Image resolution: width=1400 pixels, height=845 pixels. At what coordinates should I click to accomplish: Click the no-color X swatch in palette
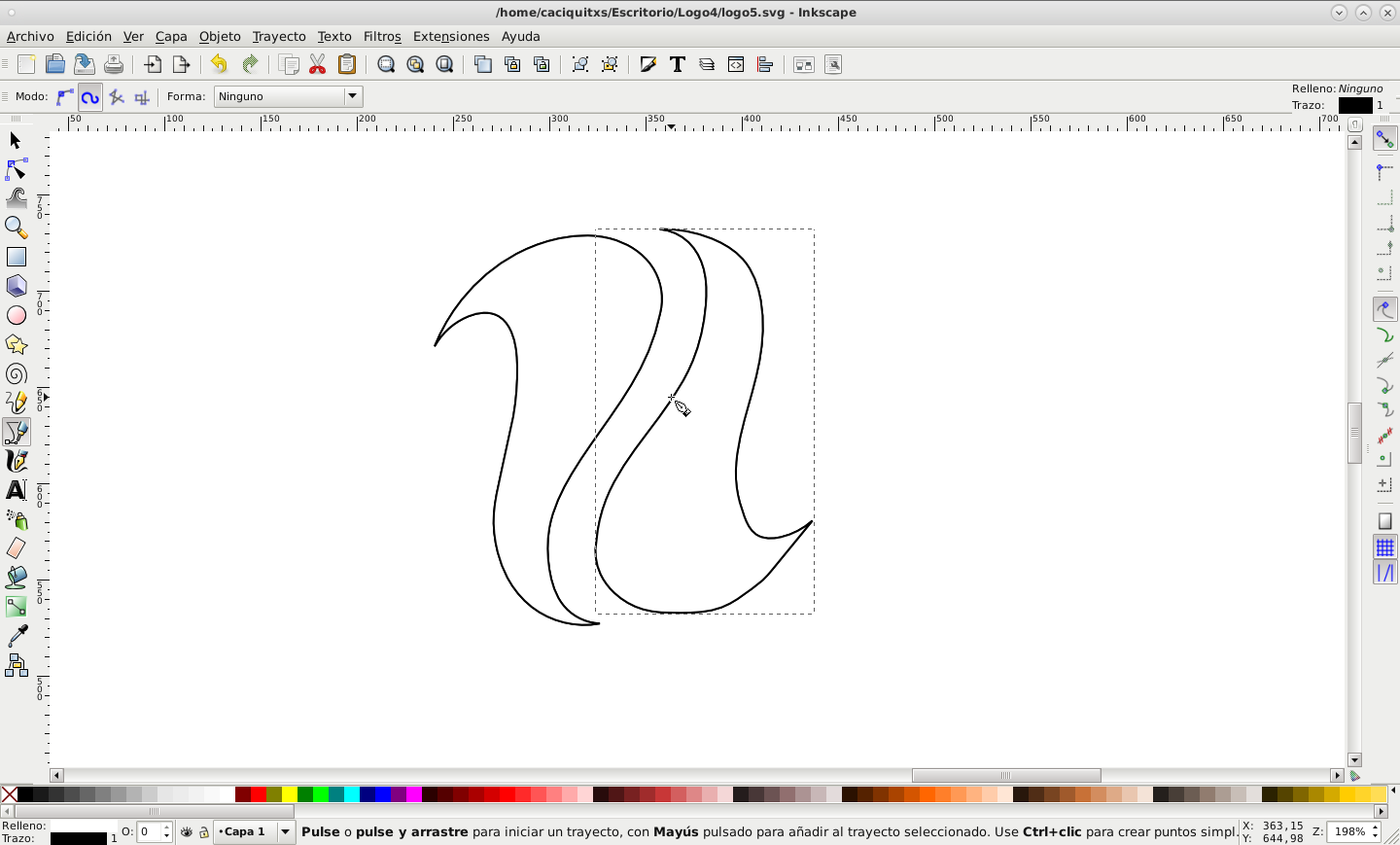click(x=9, y=794)
